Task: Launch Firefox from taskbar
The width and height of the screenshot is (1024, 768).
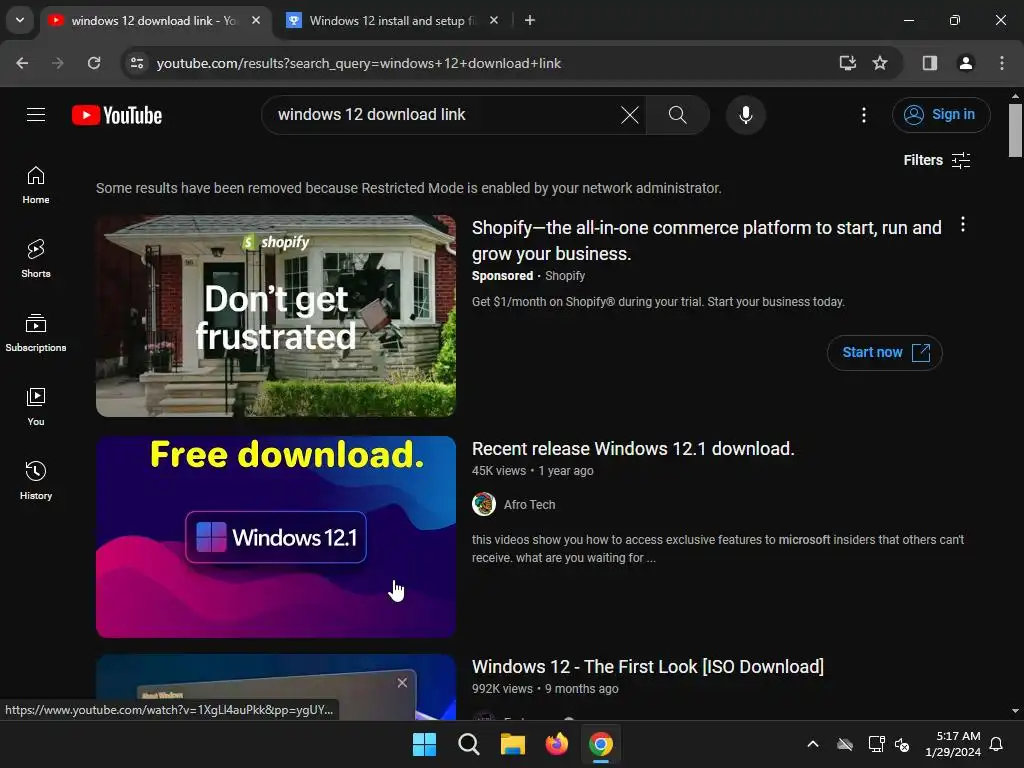Action: click(x=556, y=744)
